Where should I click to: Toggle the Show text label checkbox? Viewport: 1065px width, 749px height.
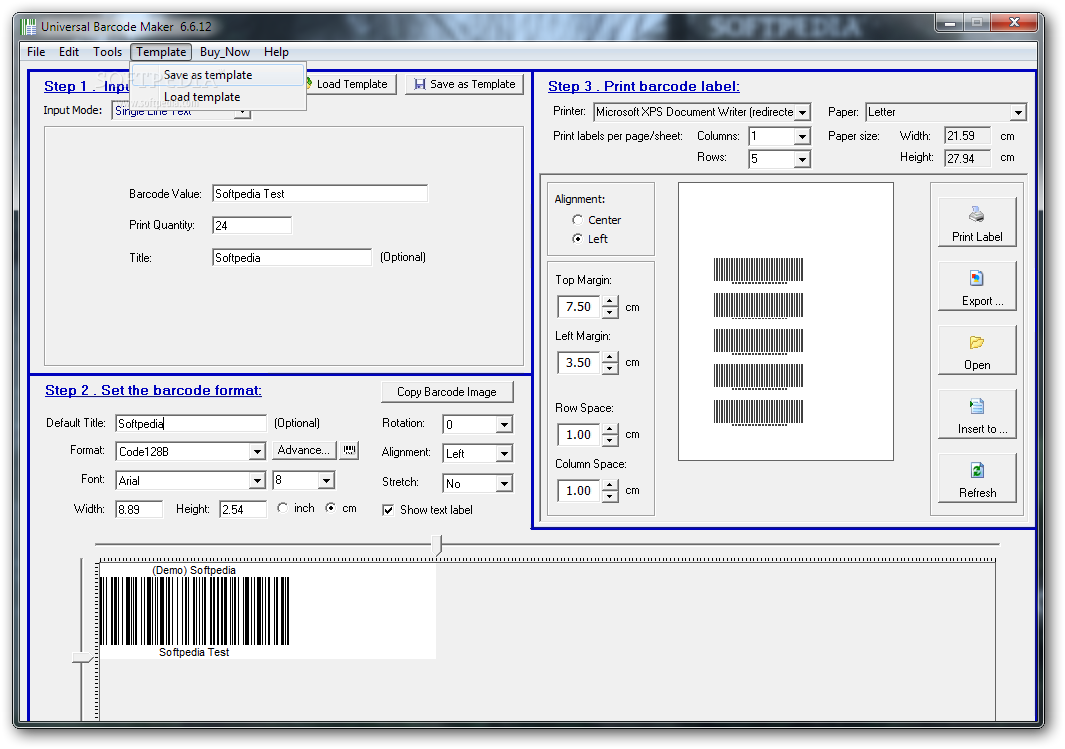click(x=388, y=510)
